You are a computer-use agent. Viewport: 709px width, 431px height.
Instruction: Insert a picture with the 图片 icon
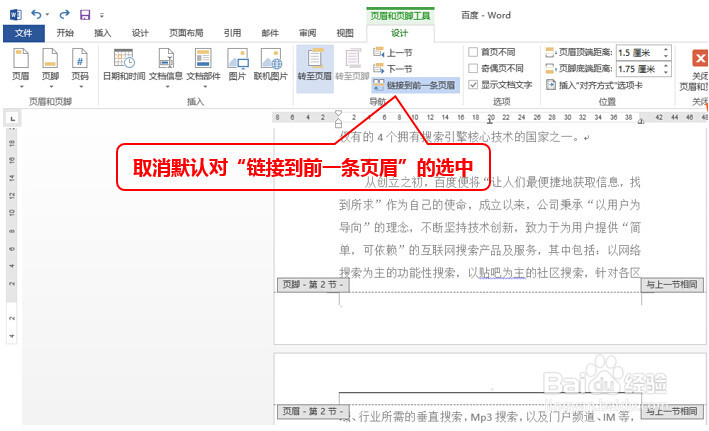pyautogui.click(x=237, y=64)
